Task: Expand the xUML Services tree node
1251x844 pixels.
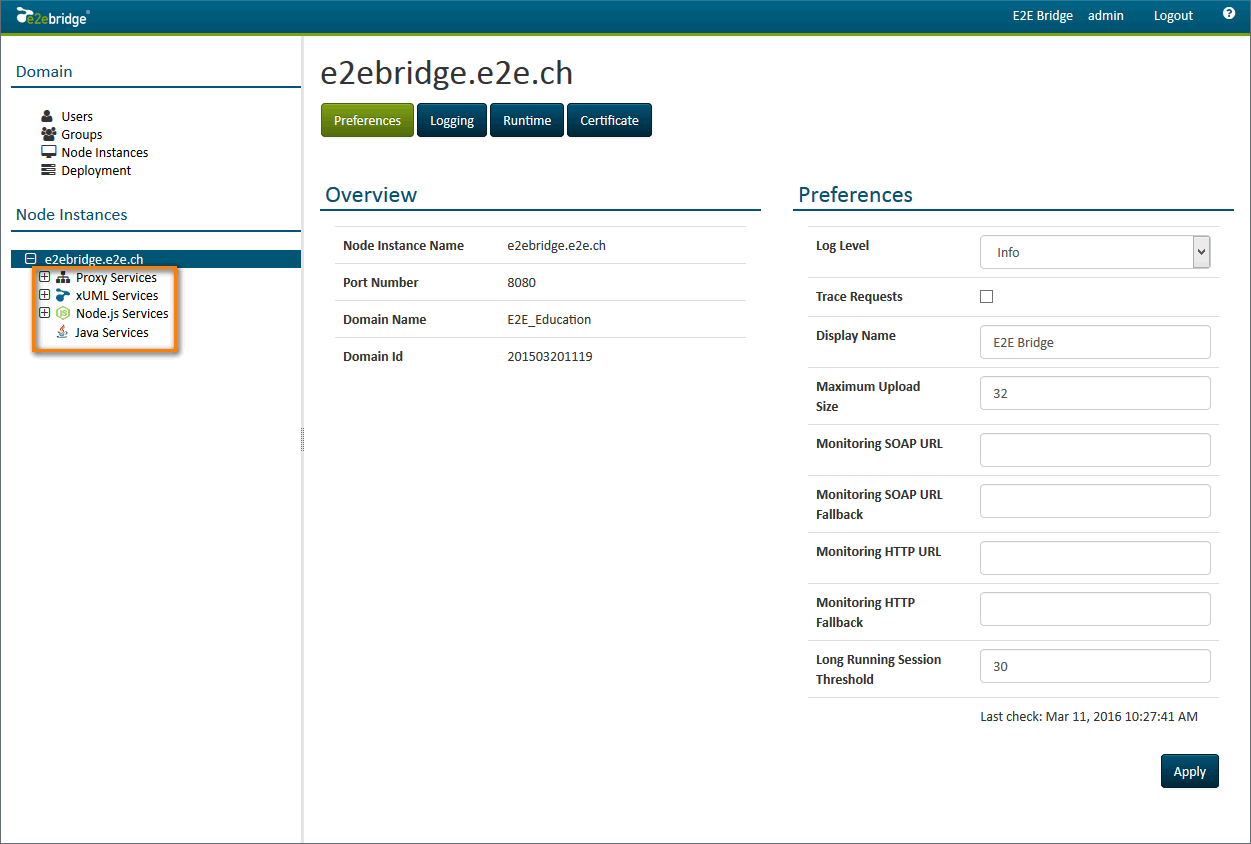Action: (44, 295)
